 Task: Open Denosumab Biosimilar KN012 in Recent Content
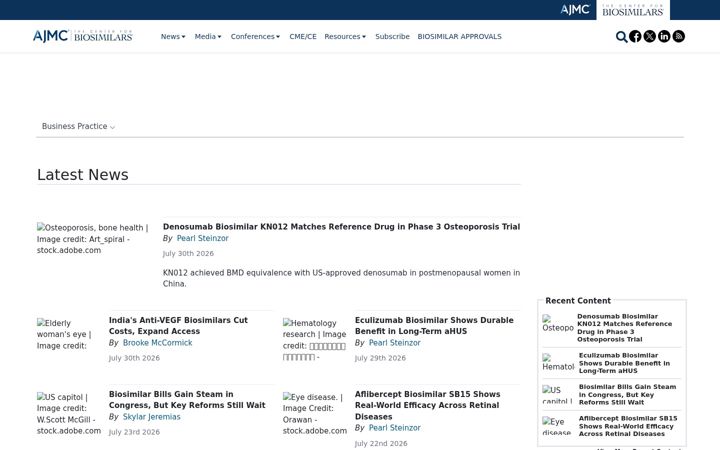point(624,328)
